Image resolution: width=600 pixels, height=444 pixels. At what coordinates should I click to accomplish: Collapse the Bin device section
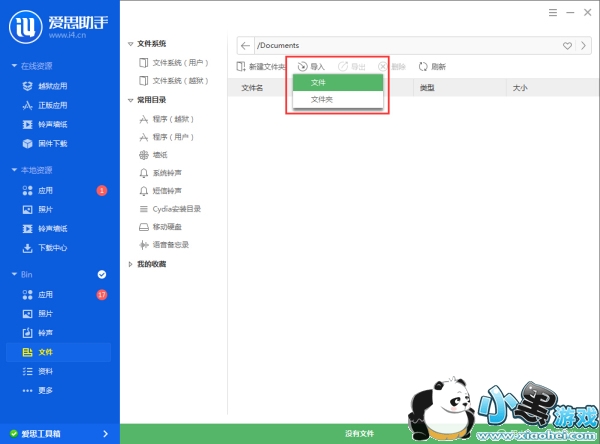pos(14,274)
